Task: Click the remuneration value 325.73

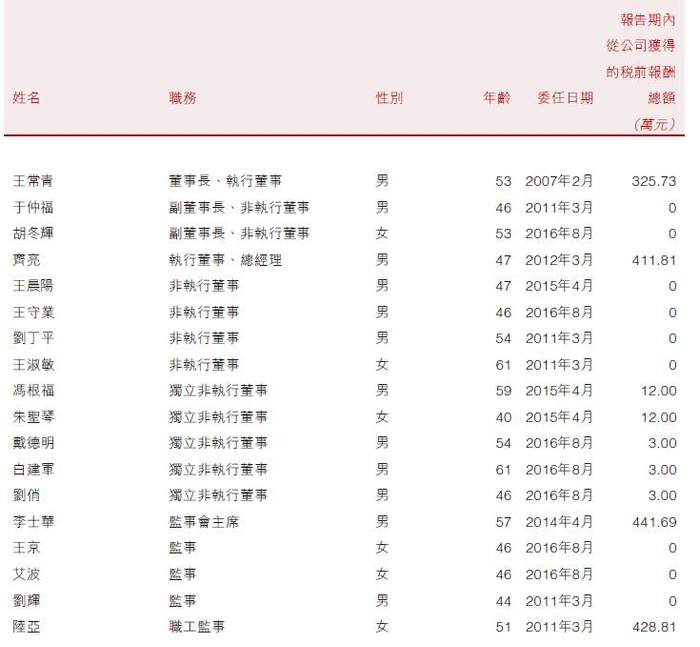Action: [x=654, y=181]
